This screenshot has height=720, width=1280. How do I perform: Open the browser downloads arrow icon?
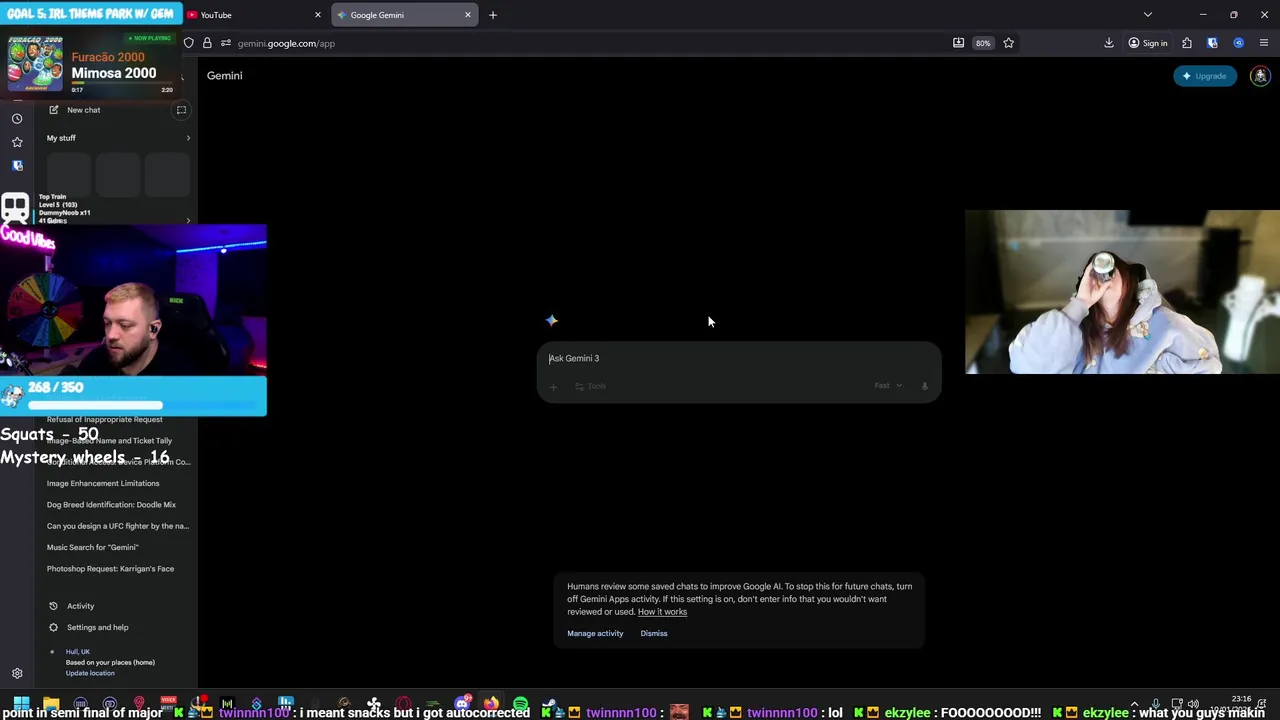coord(1109,43)
